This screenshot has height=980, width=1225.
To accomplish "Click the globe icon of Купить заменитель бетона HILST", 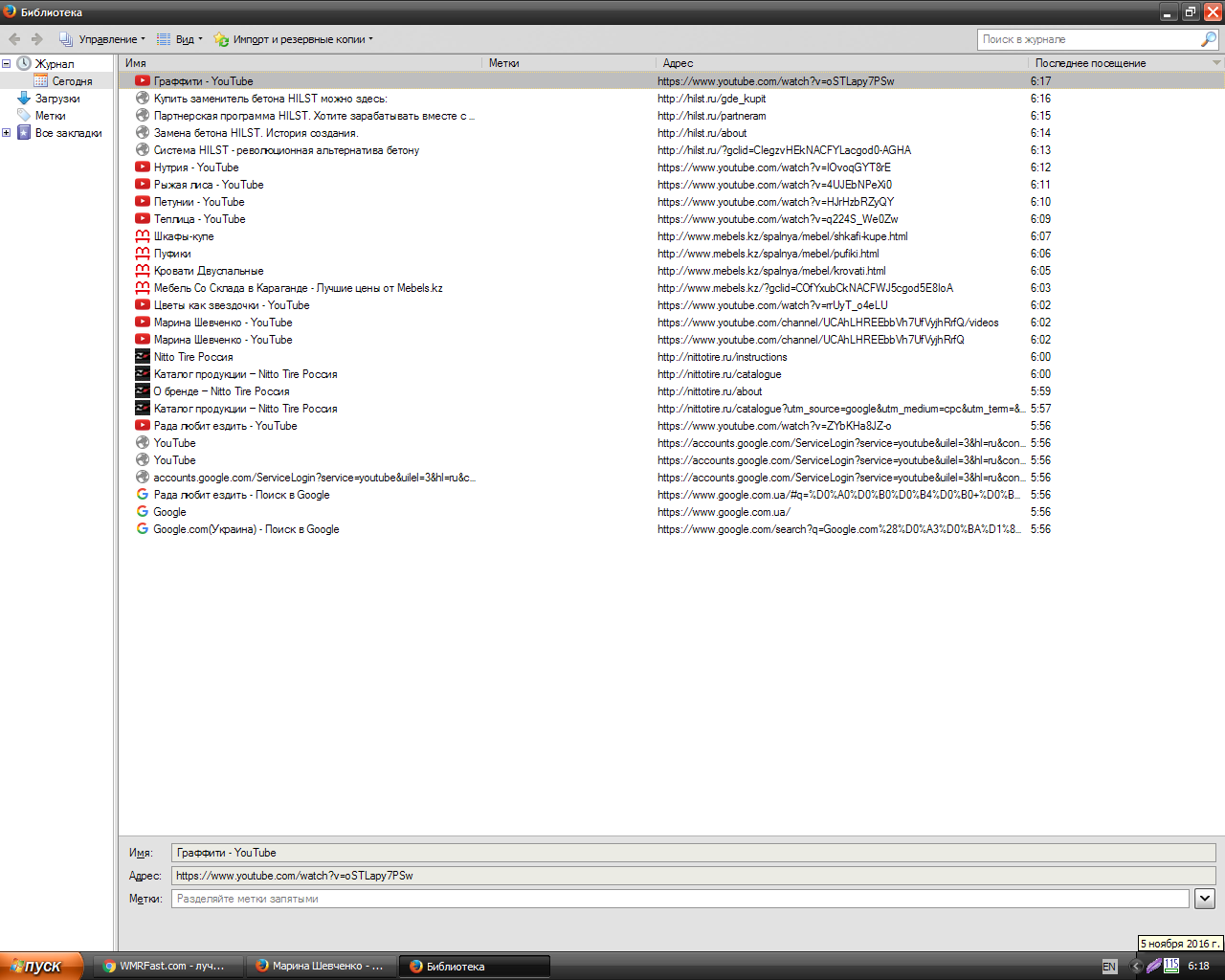I will click(143, 99).
